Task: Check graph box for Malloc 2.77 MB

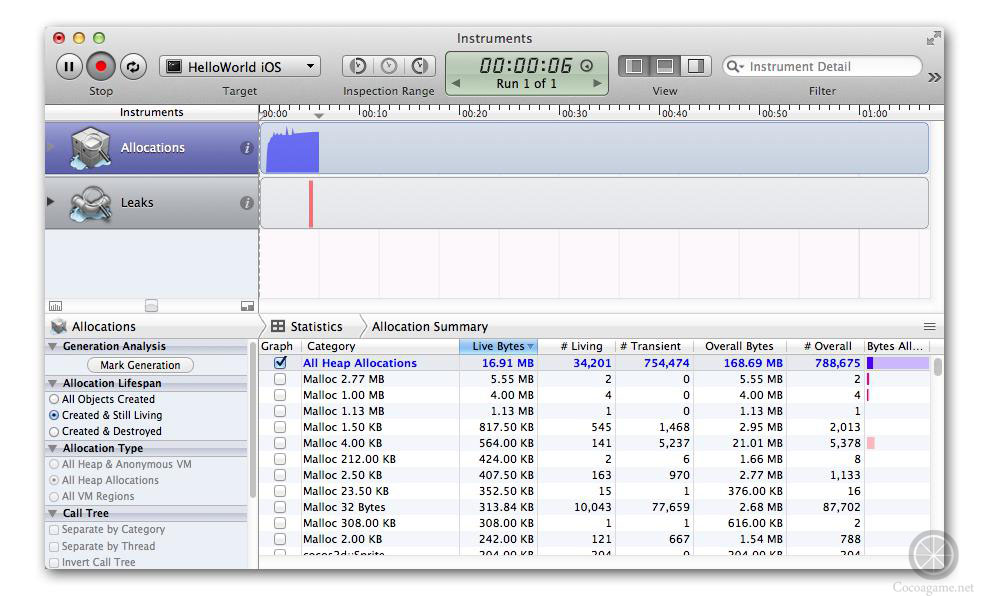Action: (280, 379)
